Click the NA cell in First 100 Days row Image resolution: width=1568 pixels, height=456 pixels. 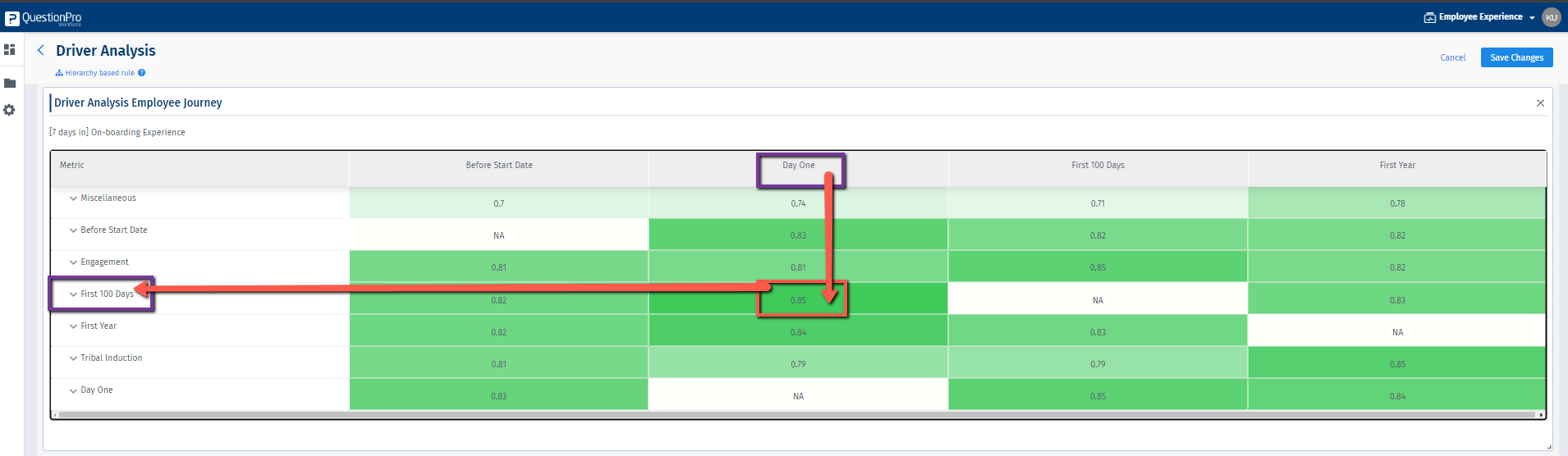1098,300
